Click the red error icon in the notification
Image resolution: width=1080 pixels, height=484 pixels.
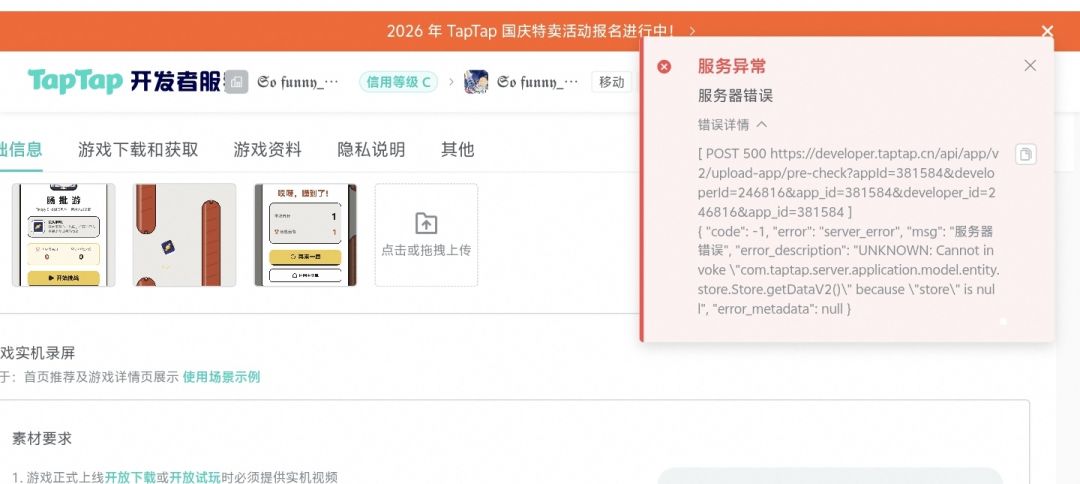tap(664, 67)
